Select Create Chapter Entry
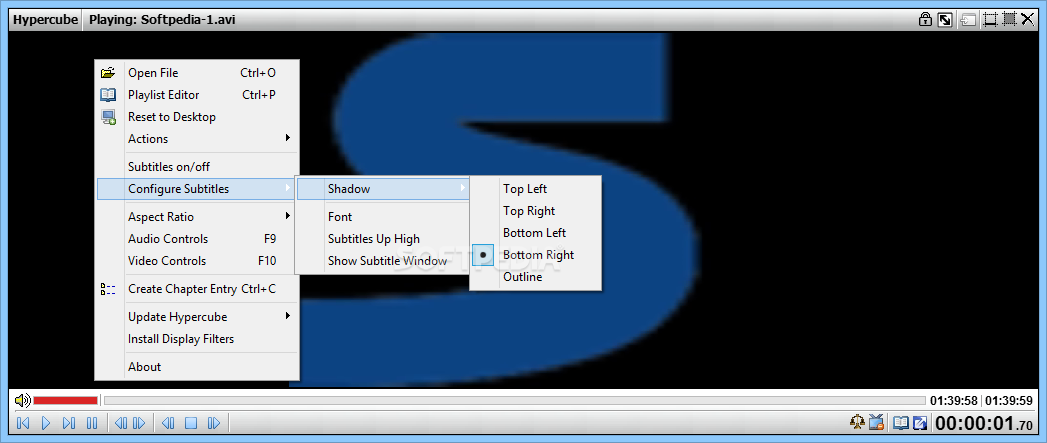 (197, 289)
